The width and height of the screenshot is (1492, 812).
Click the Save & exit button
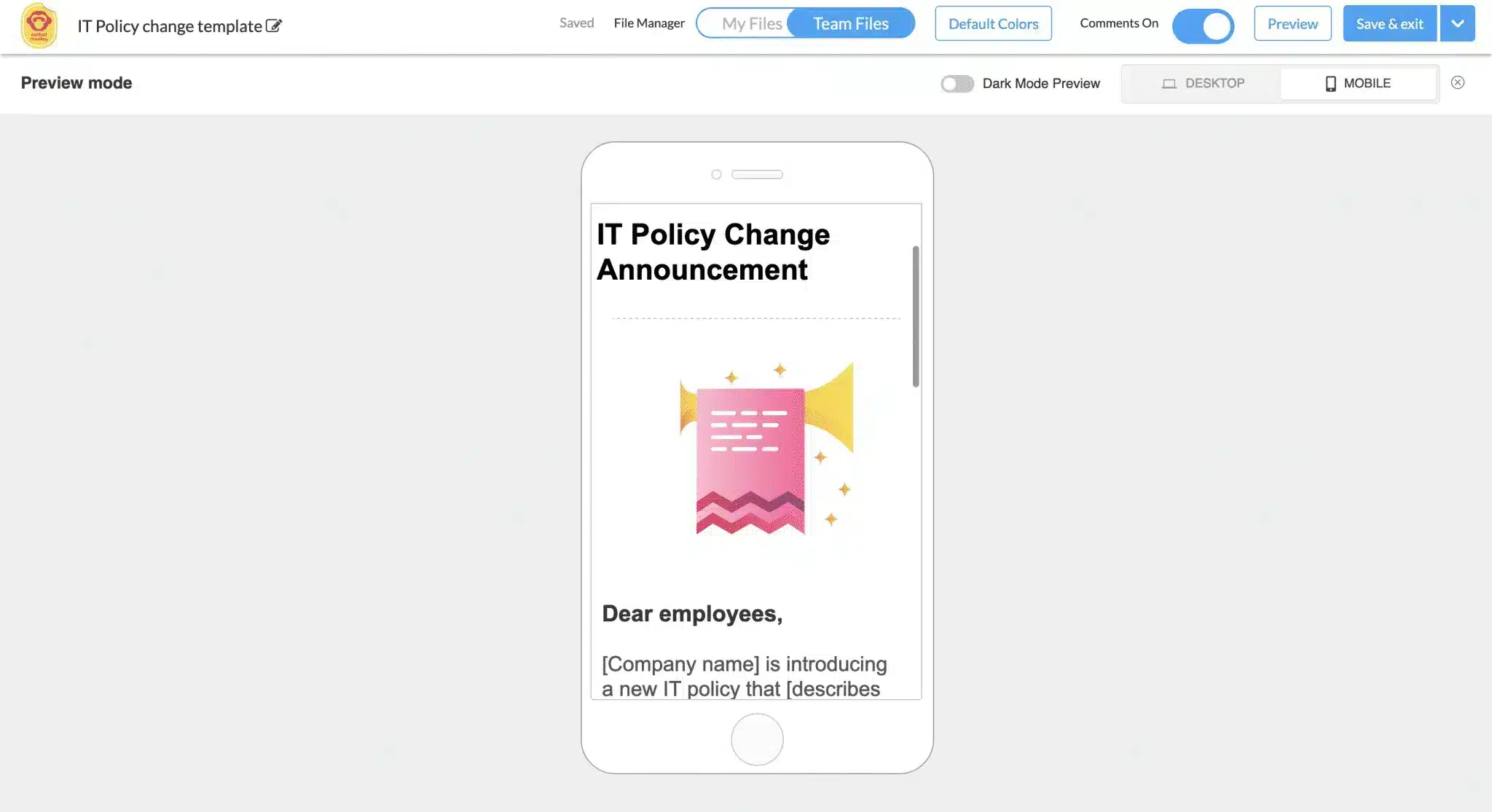point(1390,22)
